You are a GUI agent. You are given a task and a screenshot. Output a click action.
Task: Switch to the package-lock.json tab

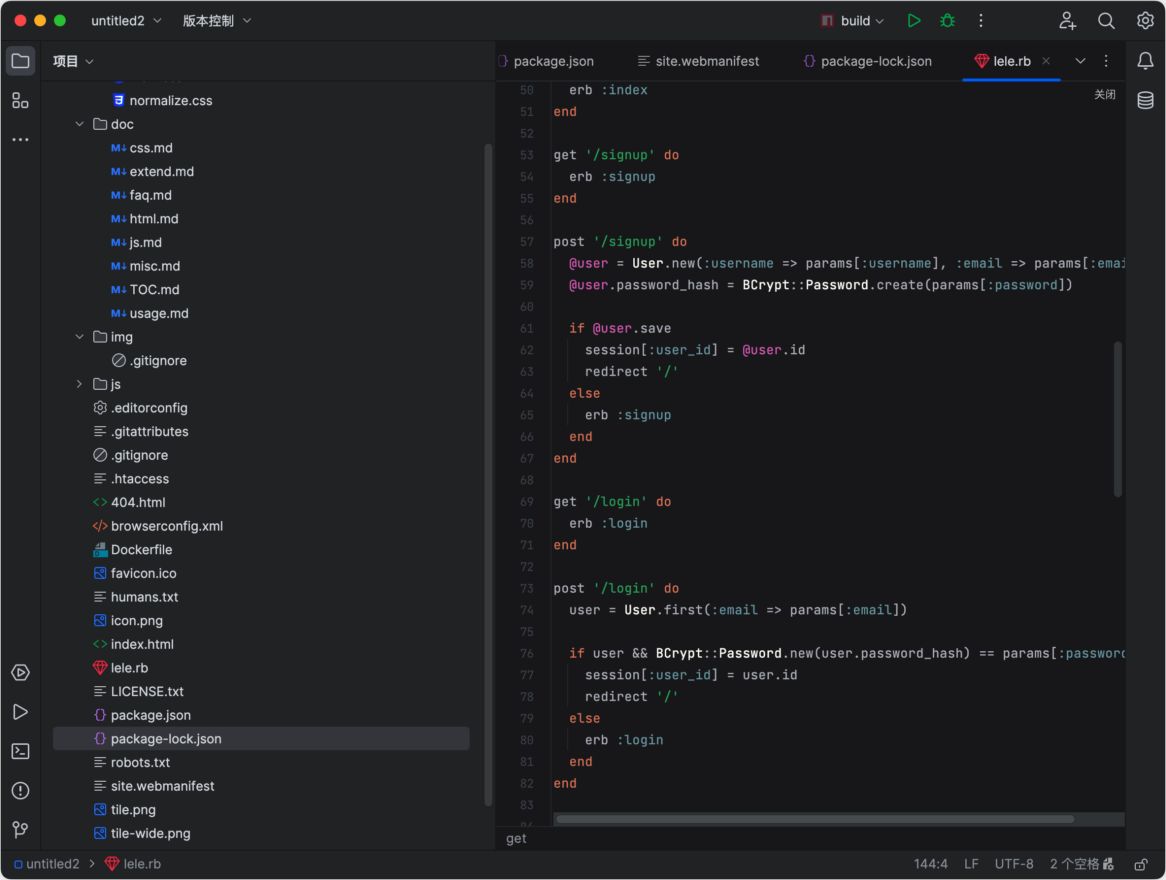click(867, 61)
